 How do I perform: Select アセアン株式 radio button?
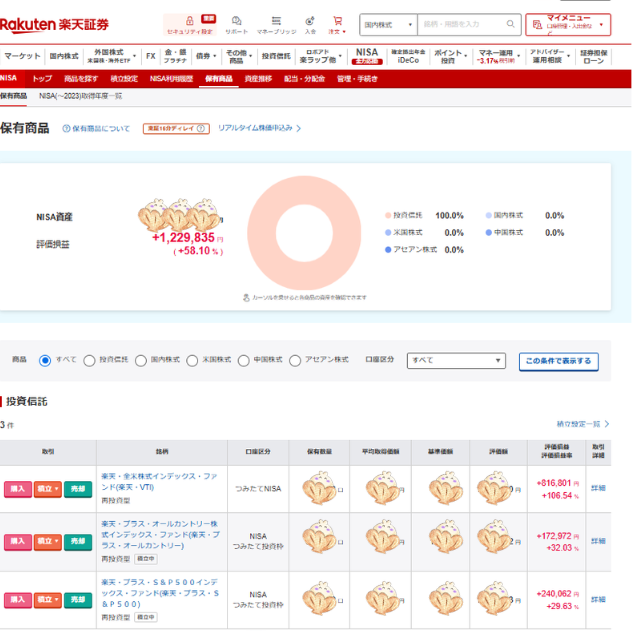295,360
